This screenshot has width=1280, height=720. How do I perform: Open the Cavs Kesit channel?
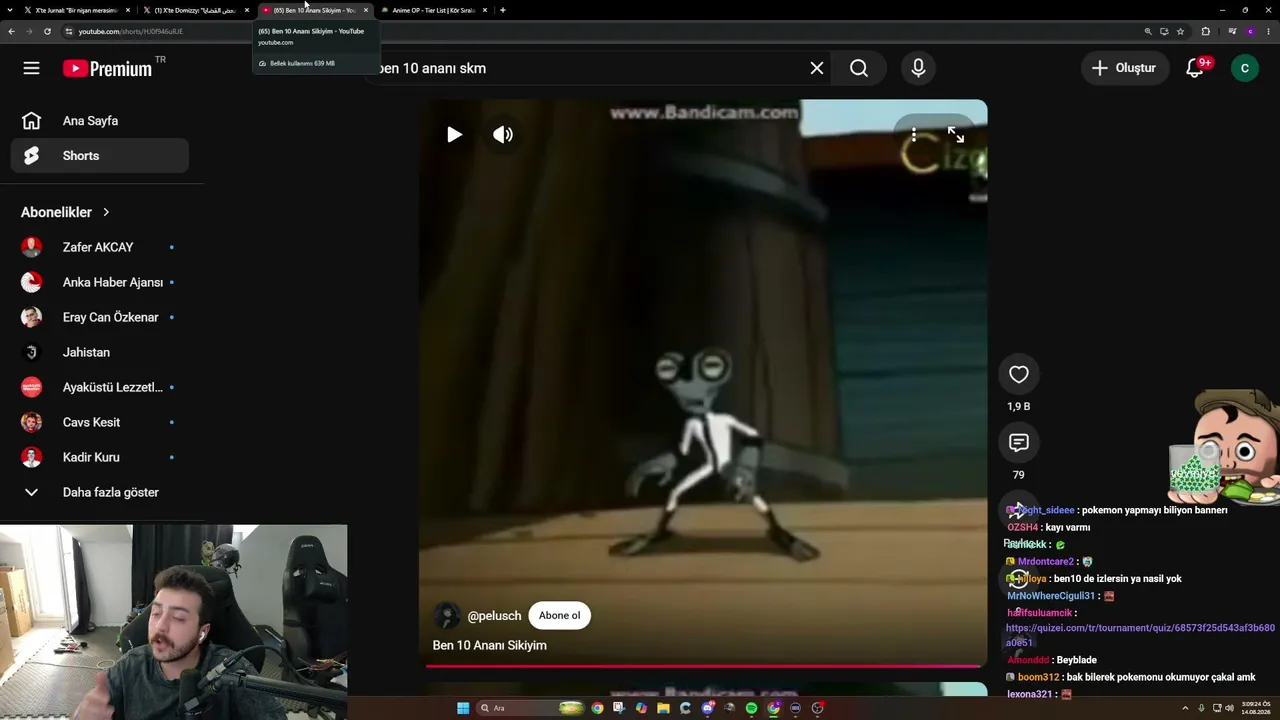tap(99, 422)
